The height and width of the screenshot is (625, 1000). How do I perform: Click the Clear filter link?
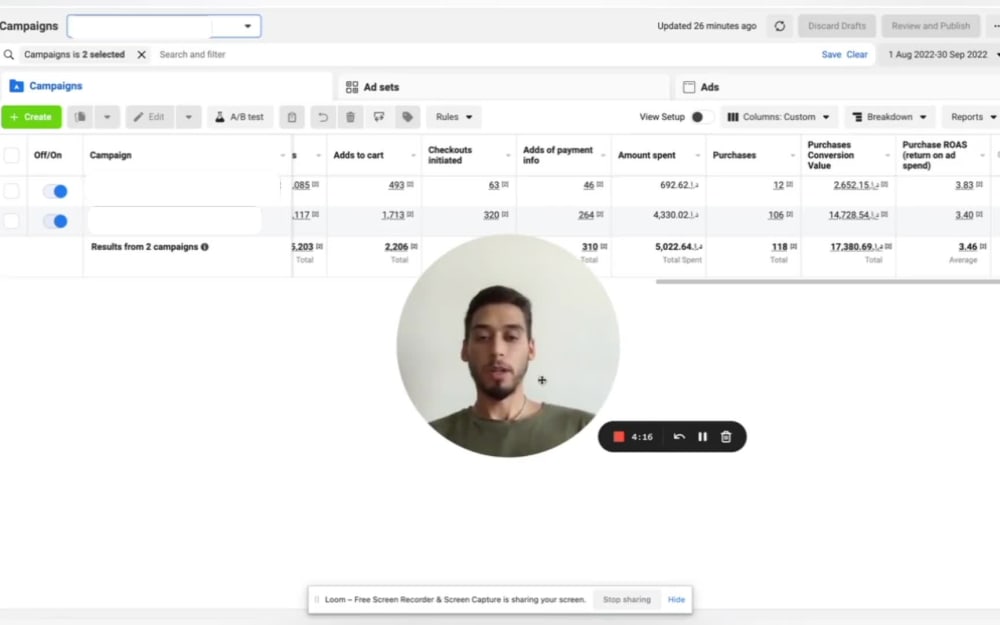pyautogui.click(x=857, y=55)
